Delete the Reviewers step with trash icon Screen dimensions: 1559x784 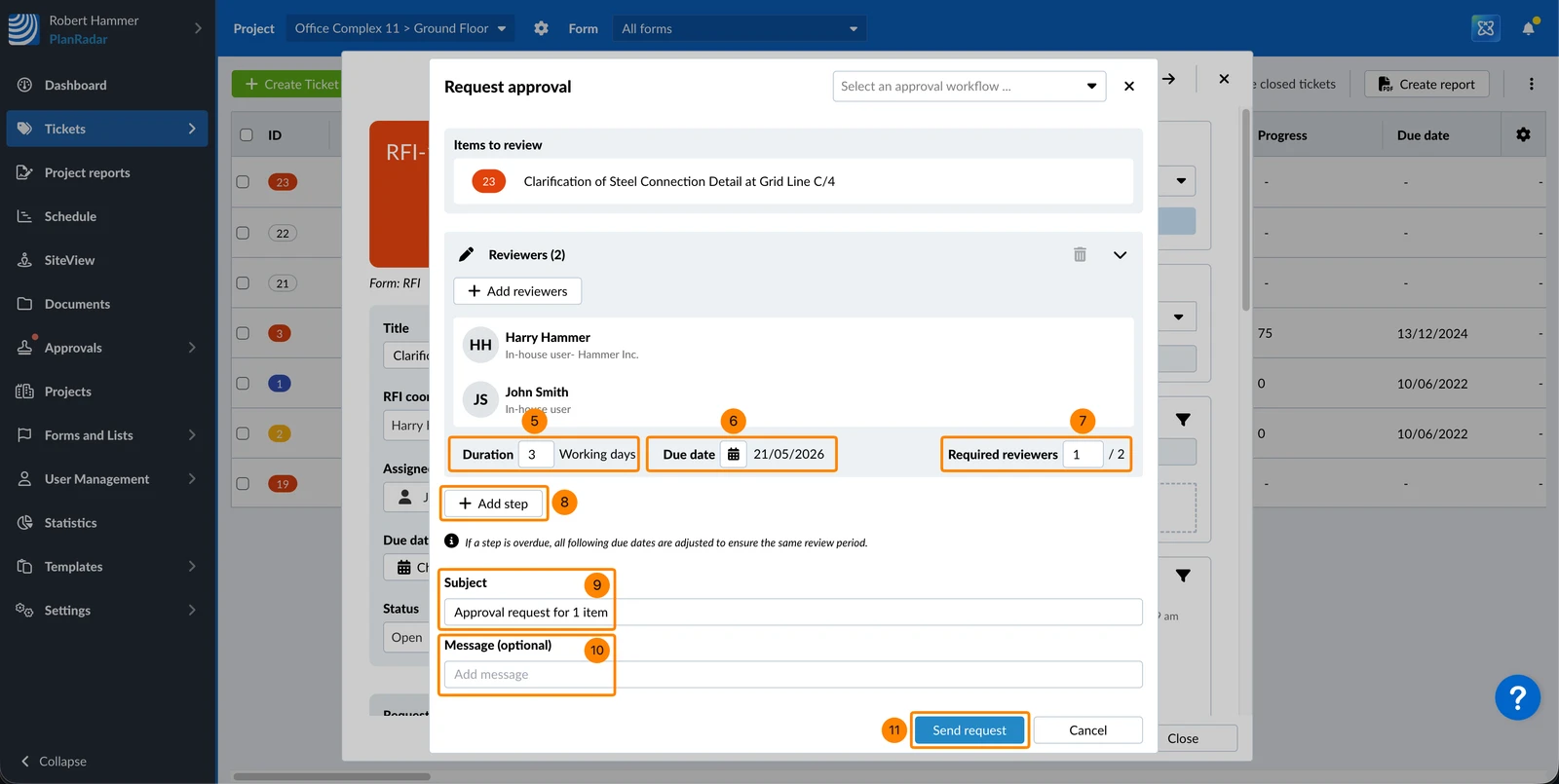(x=1080, y=254)
